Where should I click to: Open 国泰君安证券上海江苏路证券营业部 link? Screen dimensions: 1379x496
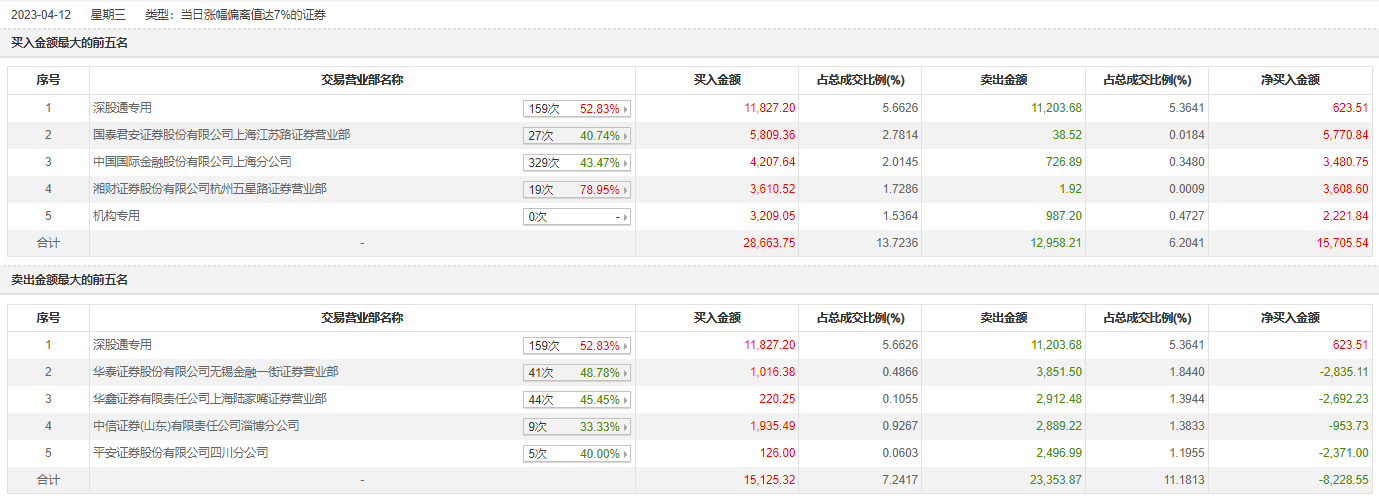[x=221, y=134]
